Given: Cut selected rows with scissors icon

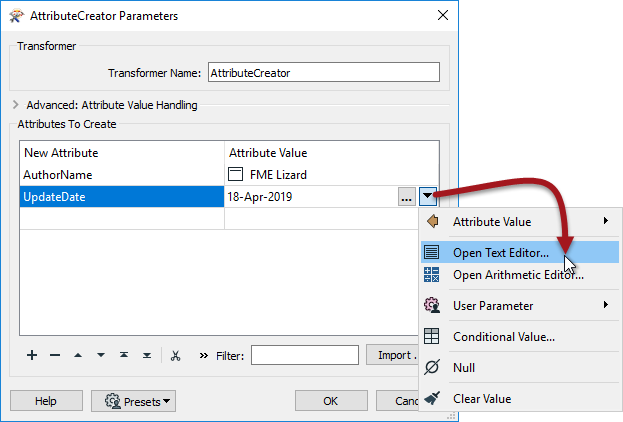Looking at the screenshot, I should click(x=175, y=355).
